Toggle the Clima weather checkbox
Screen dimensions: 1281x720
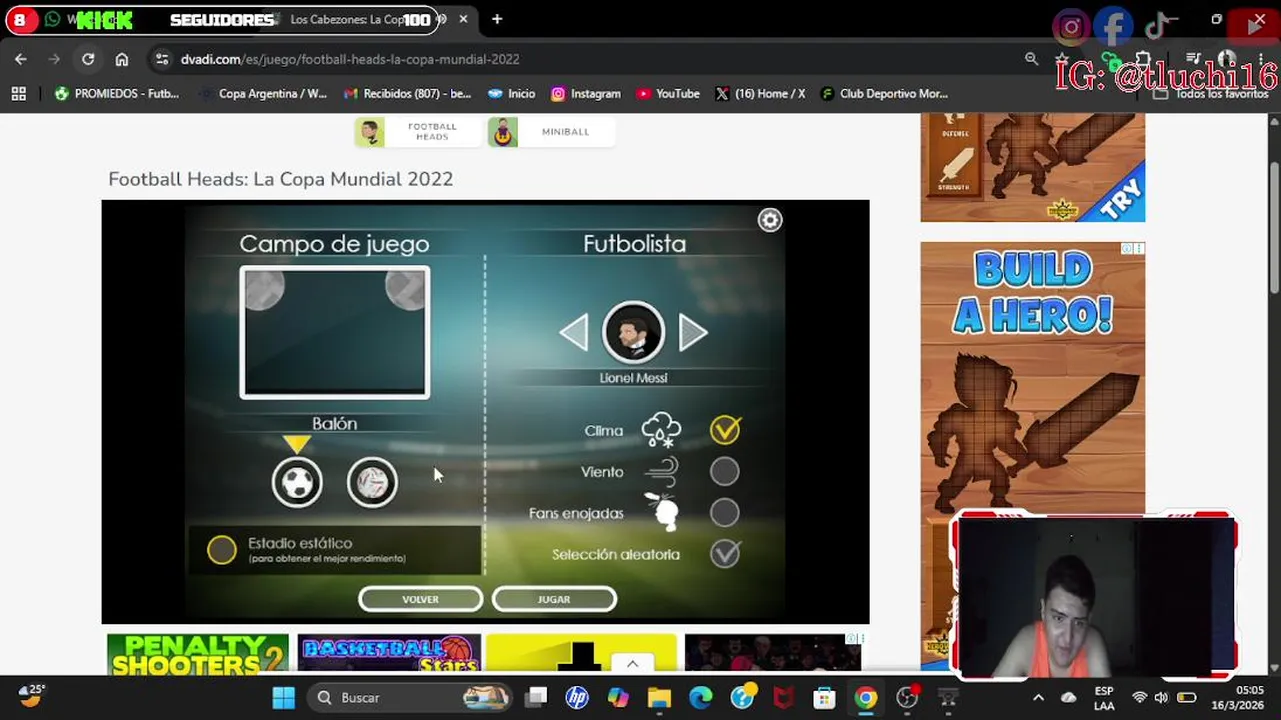coord(725,430)
